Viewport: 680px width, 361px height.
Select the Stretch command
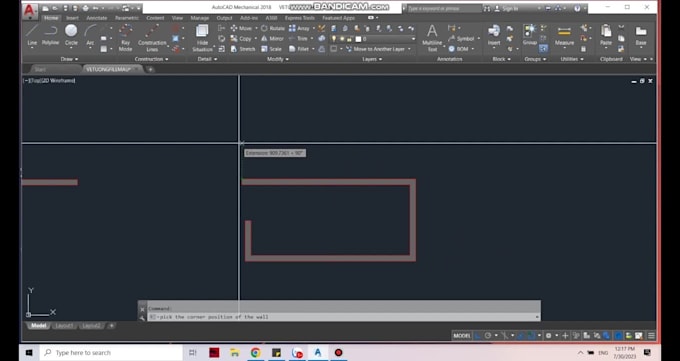pyautogui.click(x=243, y=49)
